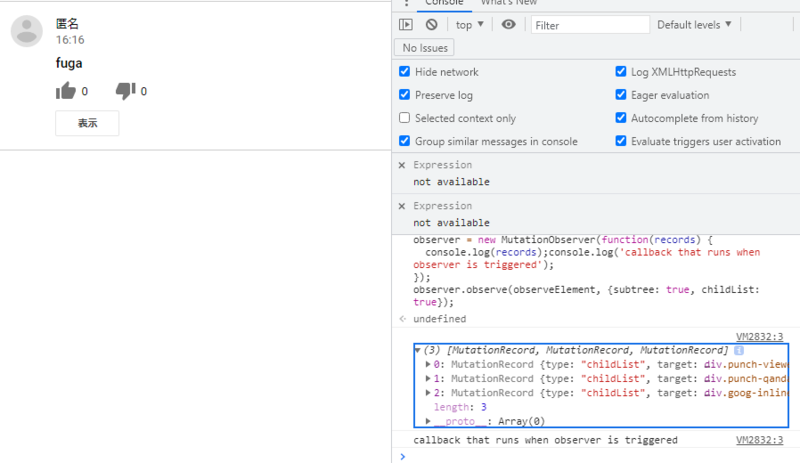800x463 pixels.
Task: Open VM2832:3 link above the array
Action: (759, 337)
